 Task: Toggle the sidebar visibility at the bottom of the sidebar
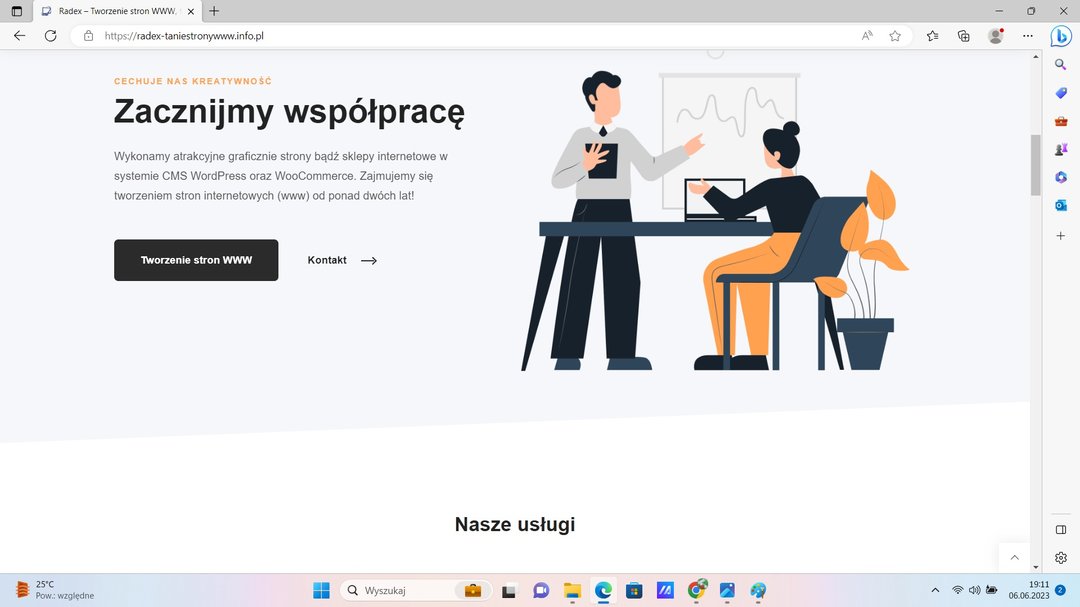coord(1061,529)
